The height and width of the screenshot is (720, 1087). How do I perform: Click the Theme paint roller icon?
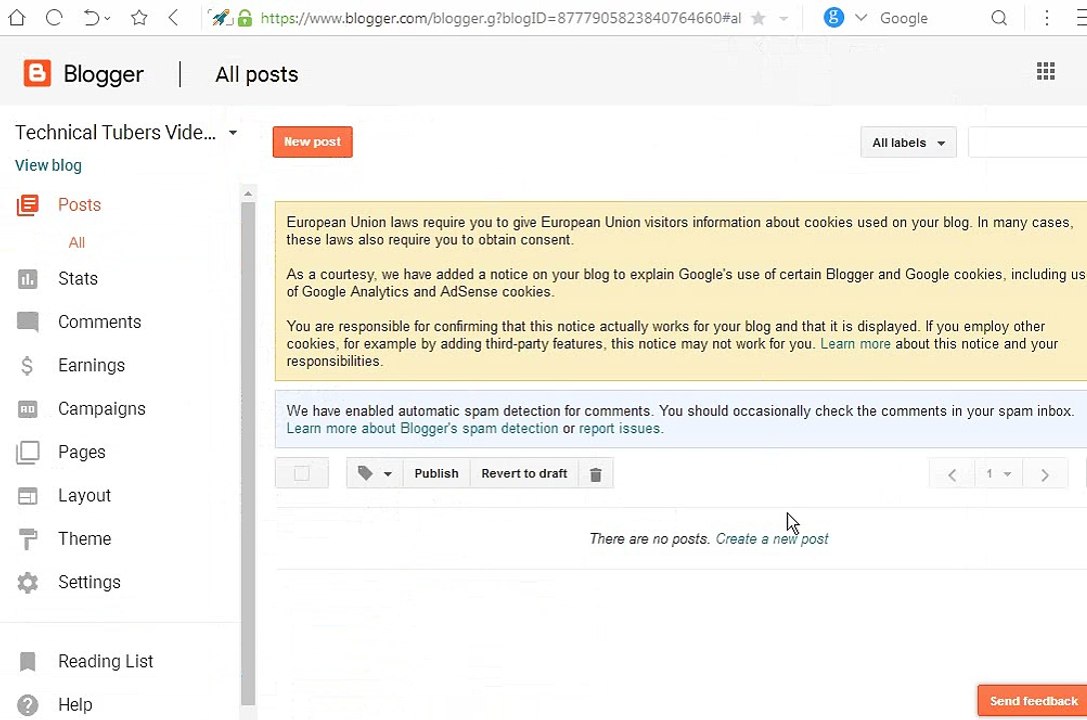pos(27,539)
